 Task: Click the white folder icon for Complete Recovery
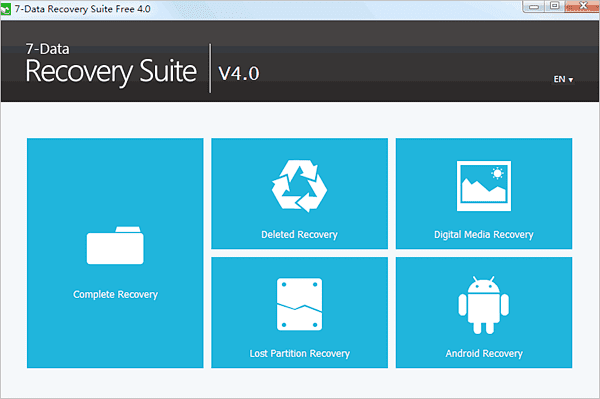[x=115, y=245]
